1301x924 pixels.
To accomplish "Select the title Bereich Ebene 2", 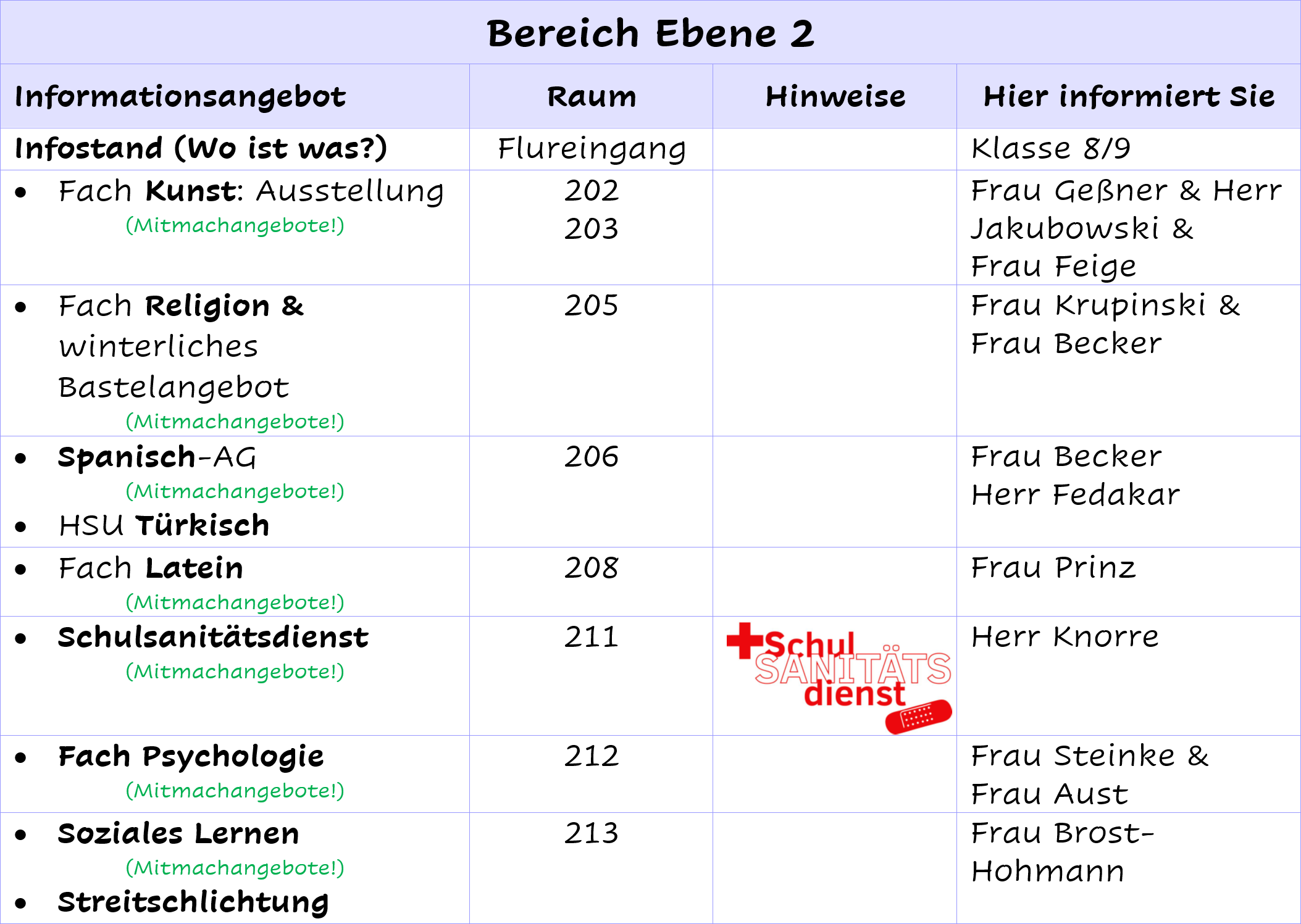I will coord(650,33).
